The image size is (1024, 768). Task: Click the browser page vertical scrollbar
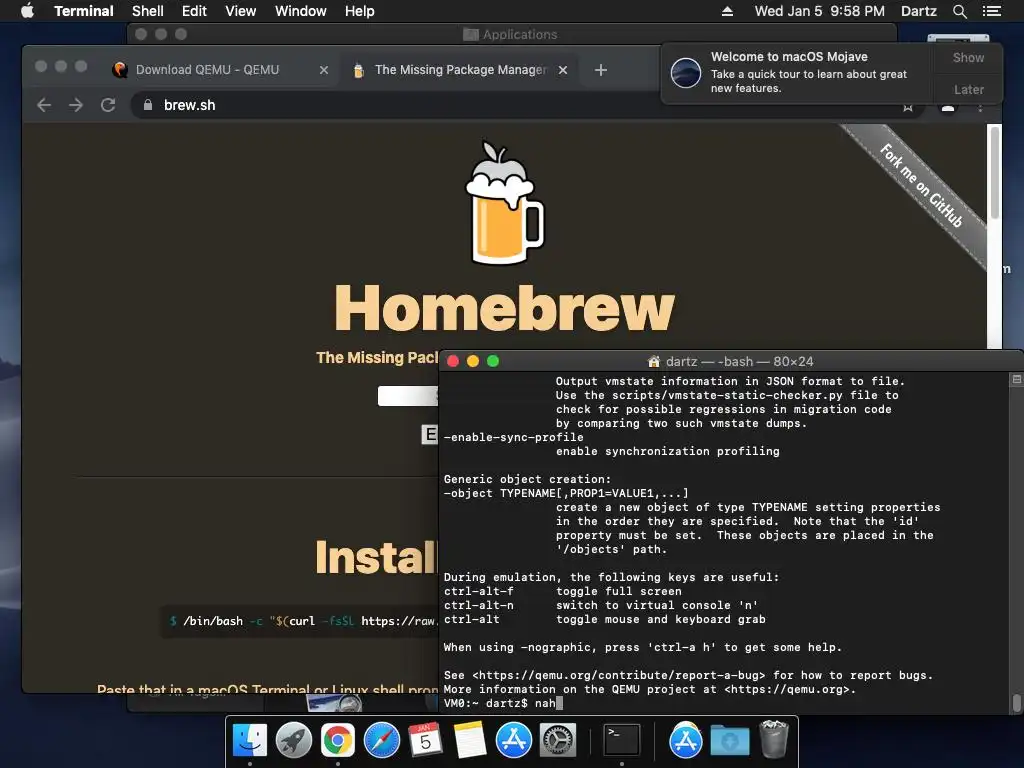pos(995,173)
